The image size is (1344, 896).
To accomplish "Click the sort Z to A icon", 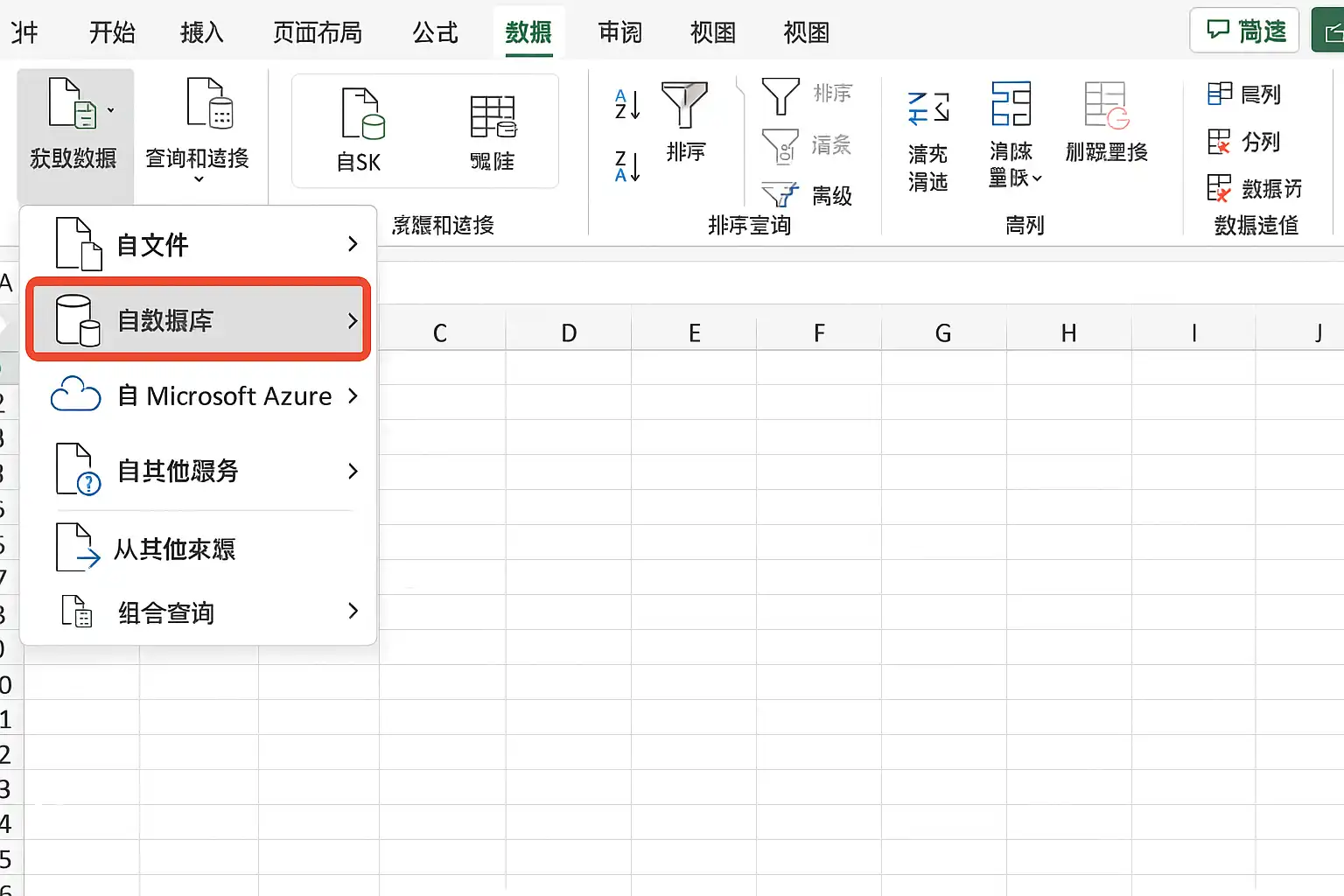I will click(627, 165).
